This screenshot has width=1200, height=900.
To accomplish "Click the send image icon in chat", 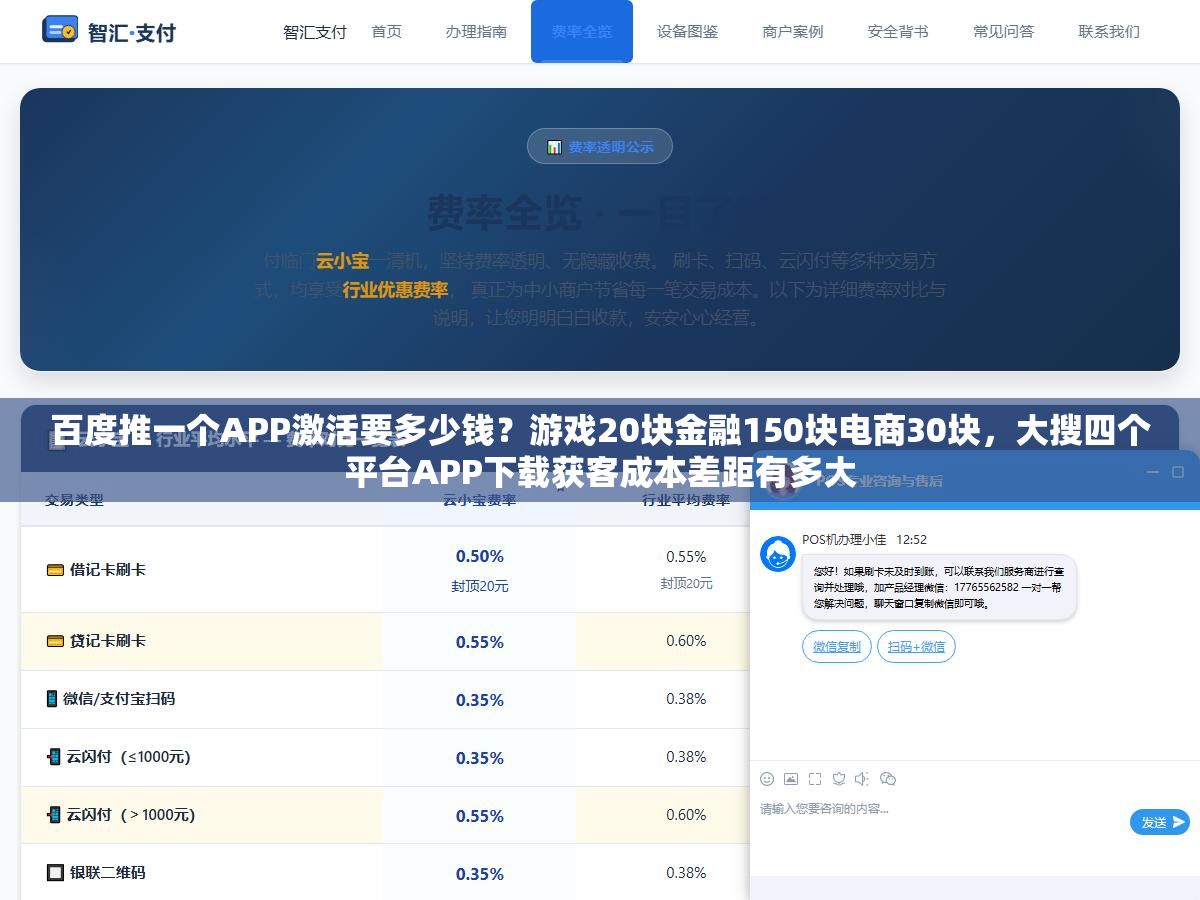I will [x=791, y=779].
